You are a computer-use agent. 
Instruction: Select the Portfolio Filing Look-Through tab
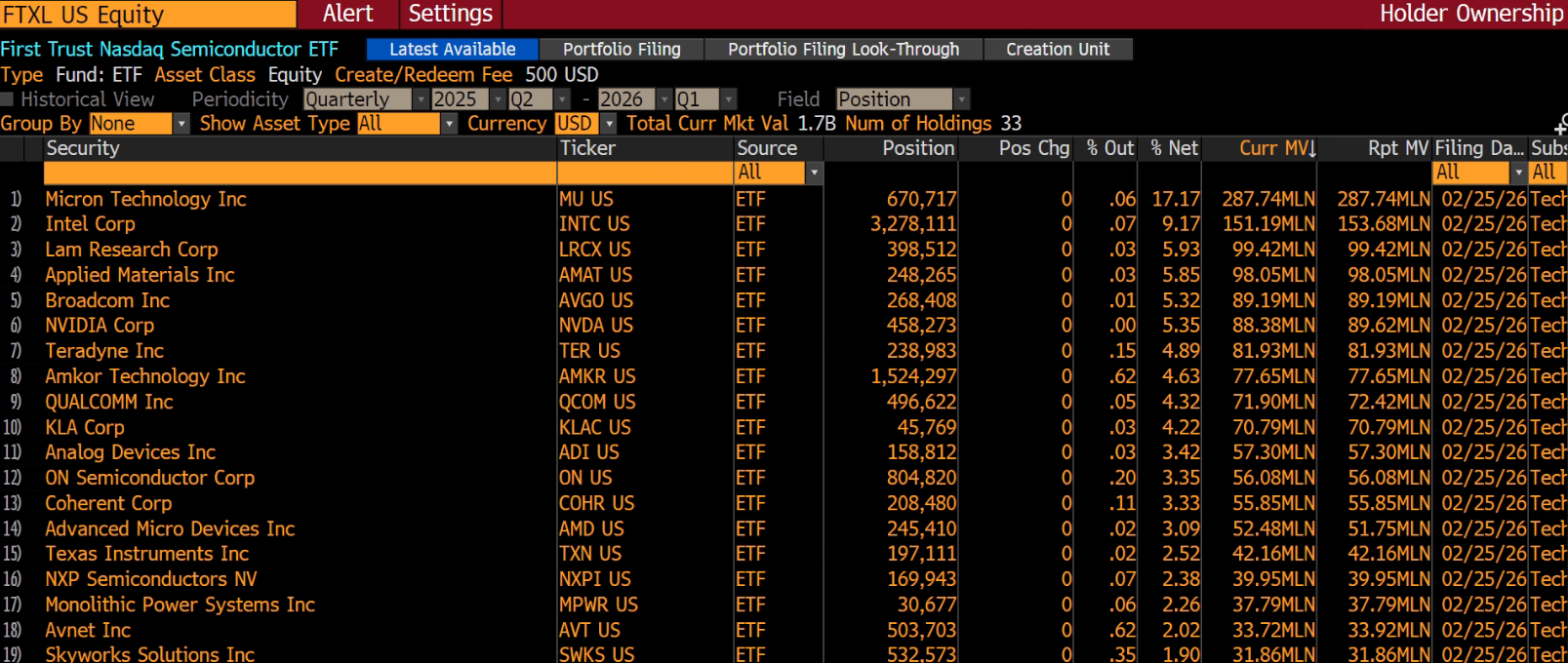(843, 50)
